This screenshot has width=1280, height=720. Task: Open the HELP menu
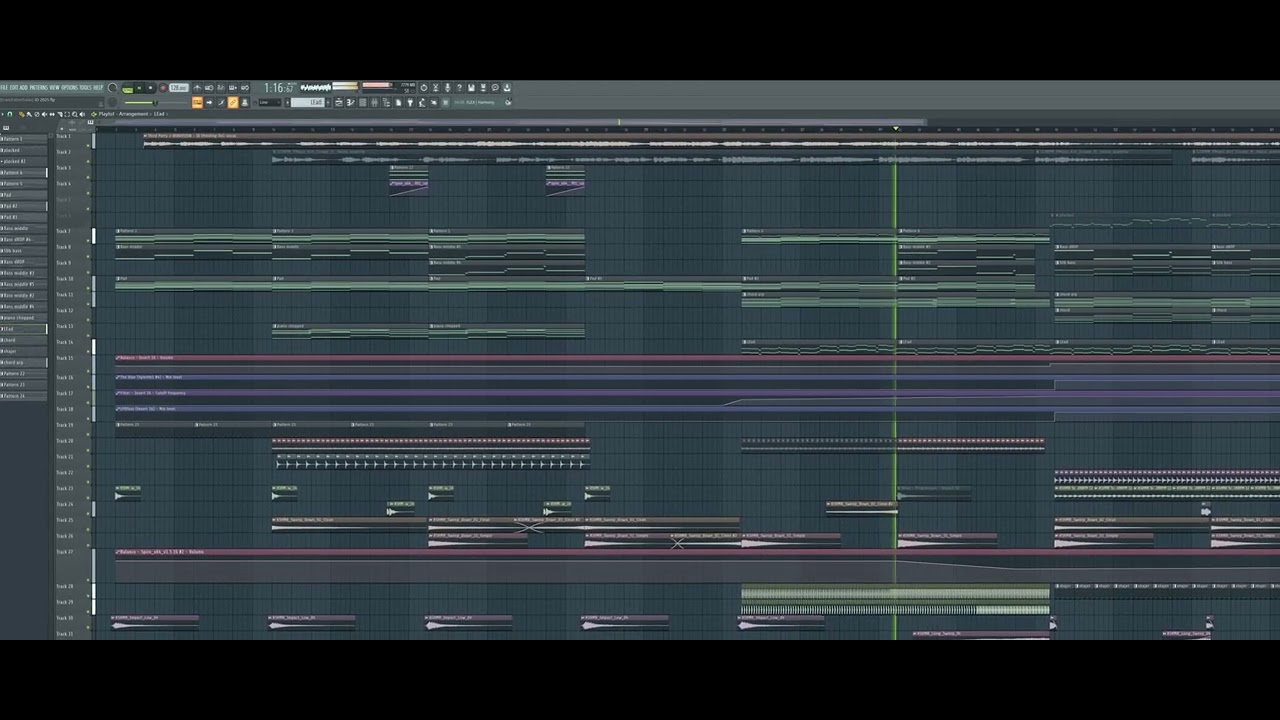pyautogui.click(x=98, y=88)
